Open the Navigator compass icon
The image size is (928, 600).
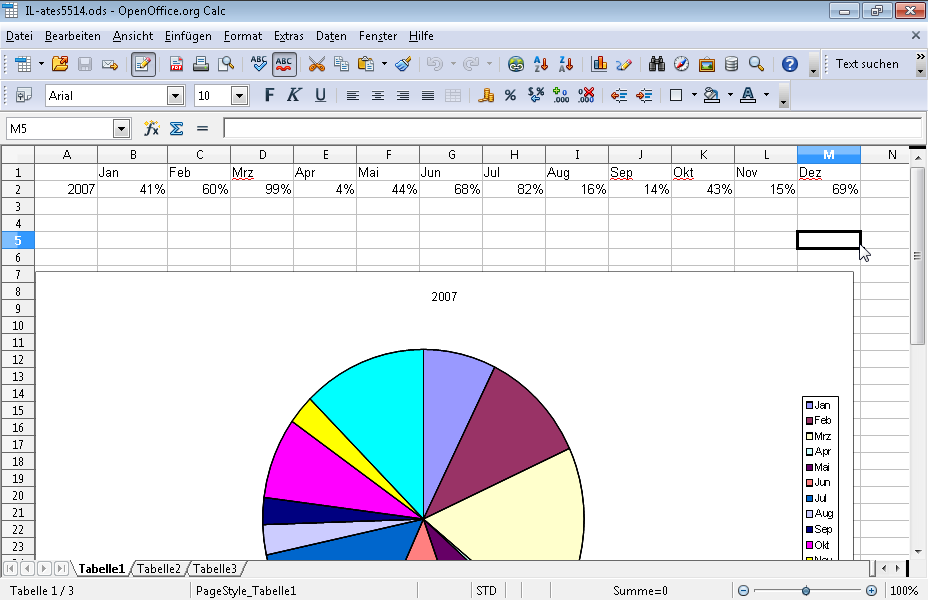tap(681, 64)
